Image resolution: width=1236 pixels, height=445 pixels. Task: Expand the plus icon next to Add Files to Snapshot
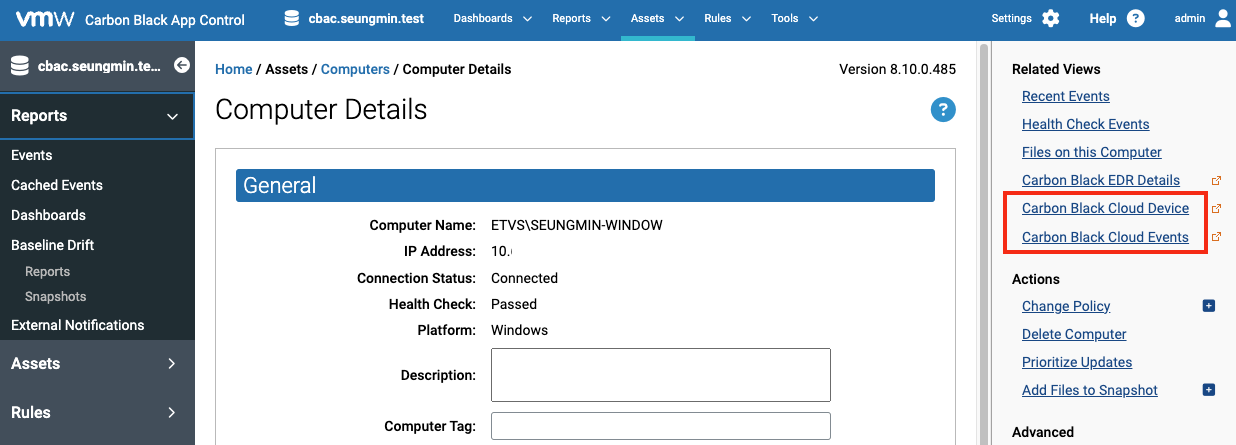click(1209, 390)
